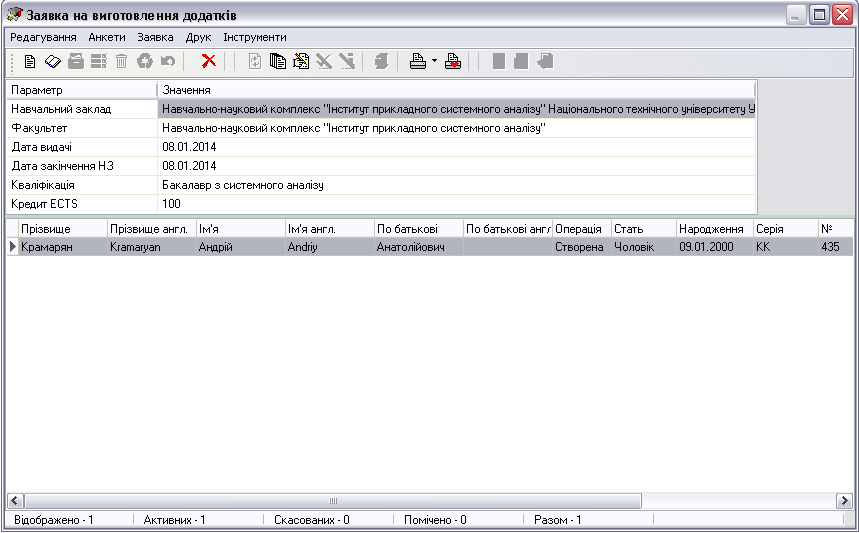
Task: Sort by Серія column header
Action: (786, 229)
